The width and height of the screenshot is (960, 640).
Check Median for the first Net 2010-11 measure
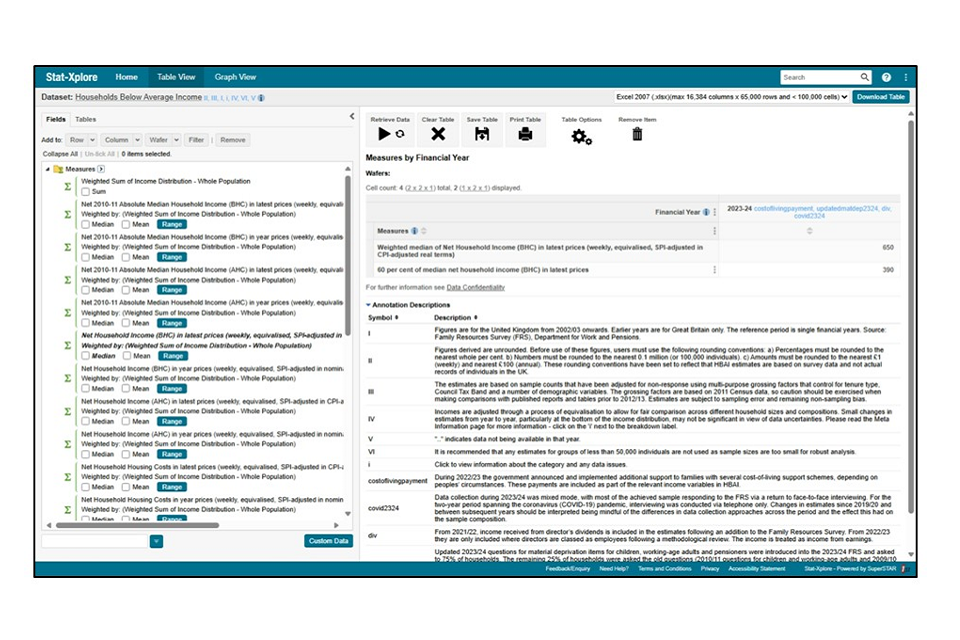(x=86, y=224)
